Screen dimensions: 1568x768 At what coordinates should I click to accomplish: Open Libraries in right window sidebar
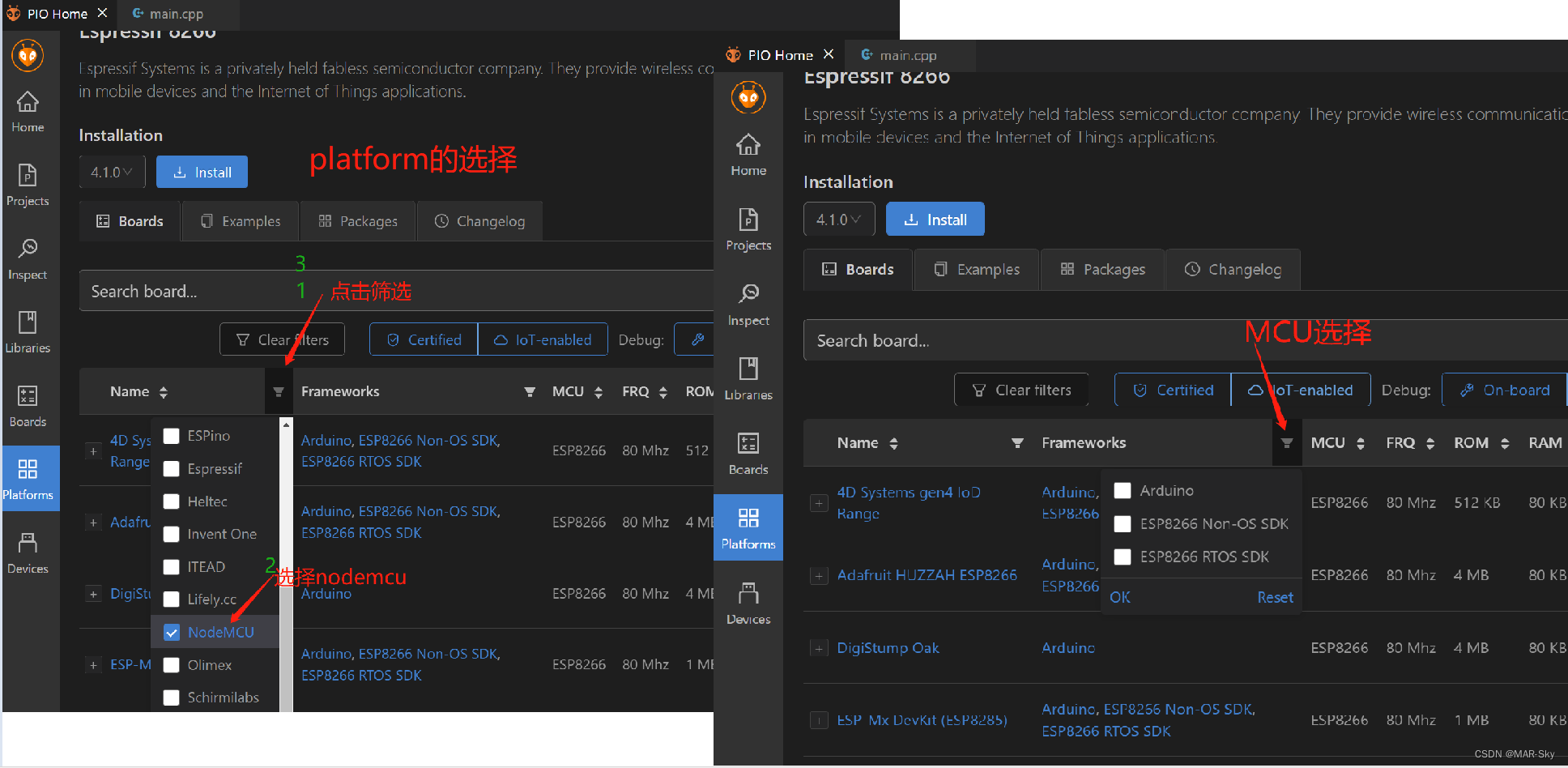pyautogui.click(x=748, y=379)
